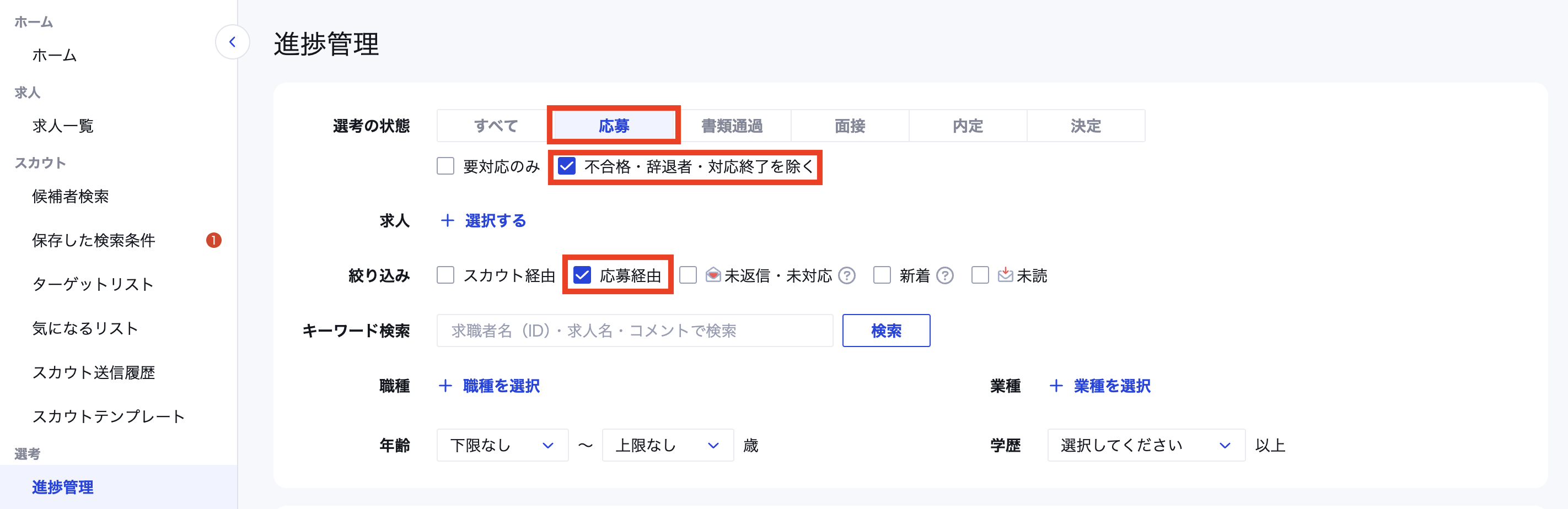Disable the 不合格・辞退者・対応終了を除く checkbox
Screen dimensions: 1568x509
(x=567, y=166)
